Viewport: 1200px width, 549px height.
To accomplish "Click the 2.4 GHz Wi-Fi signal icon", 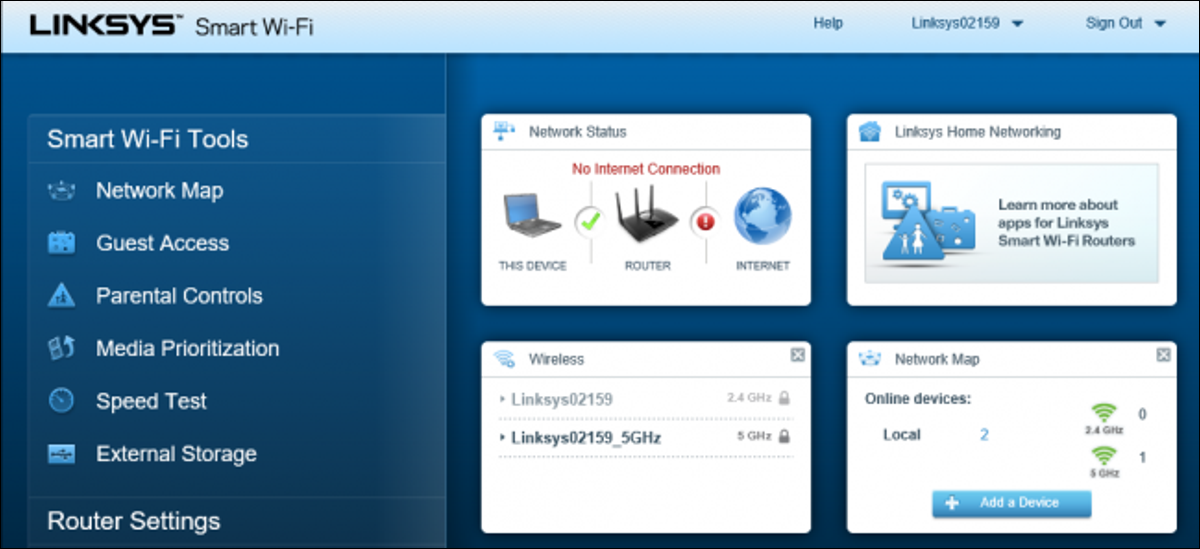I will (x=1104, y=412).
